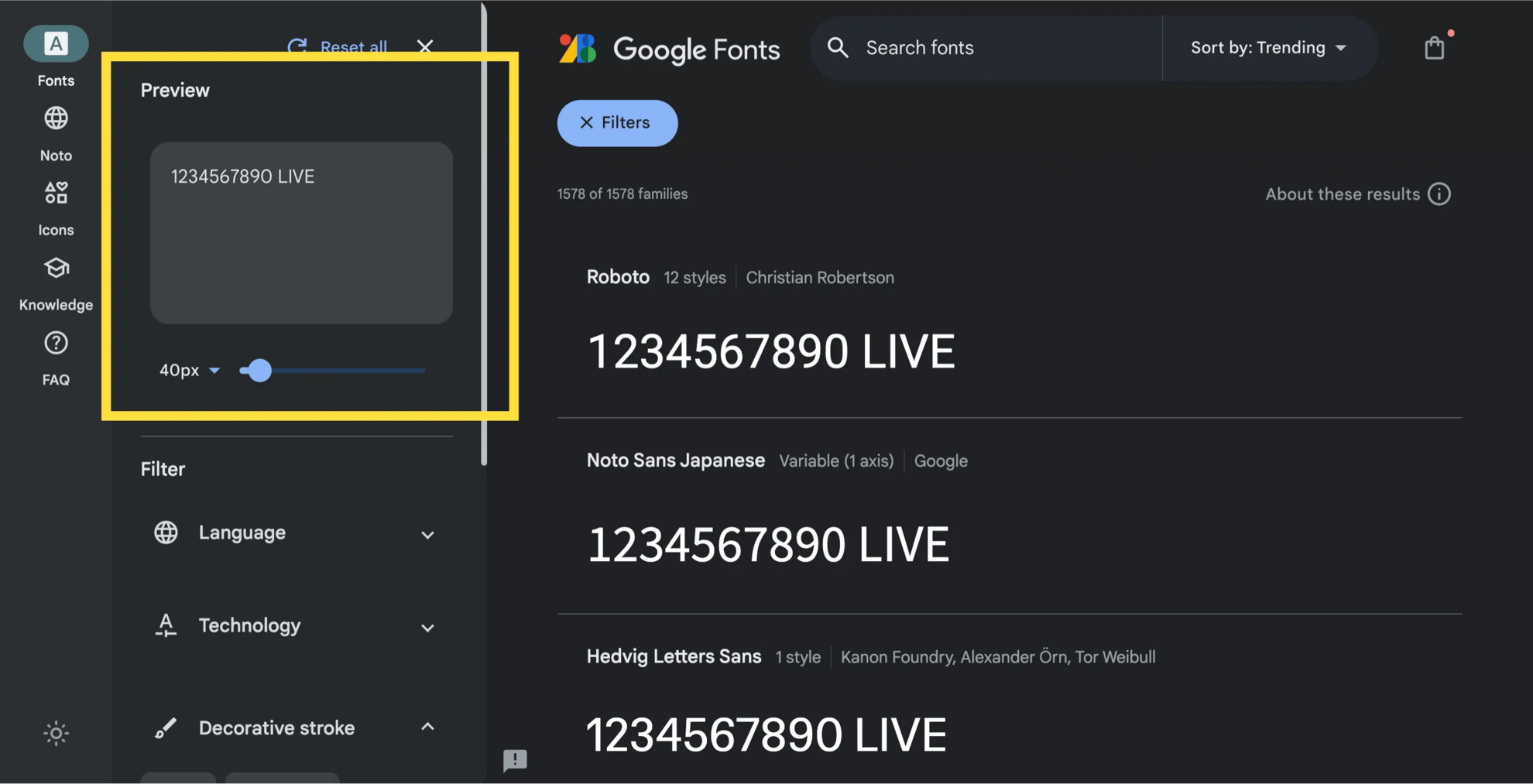The image size is (1533, 784).
Task: Edit the preview text box
Action: [301, 232]
